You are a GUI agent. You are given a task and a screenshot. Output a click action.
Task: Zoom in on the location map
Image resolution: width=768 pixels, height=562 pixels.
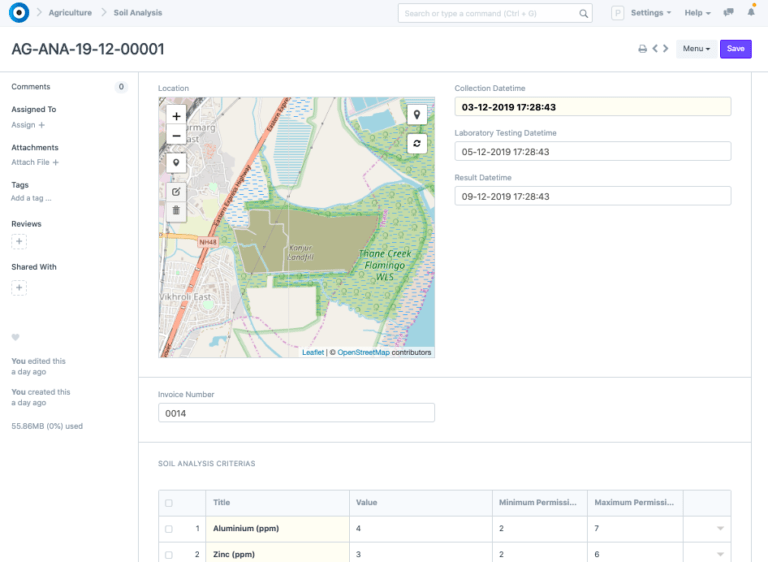[x=177, y=116]
